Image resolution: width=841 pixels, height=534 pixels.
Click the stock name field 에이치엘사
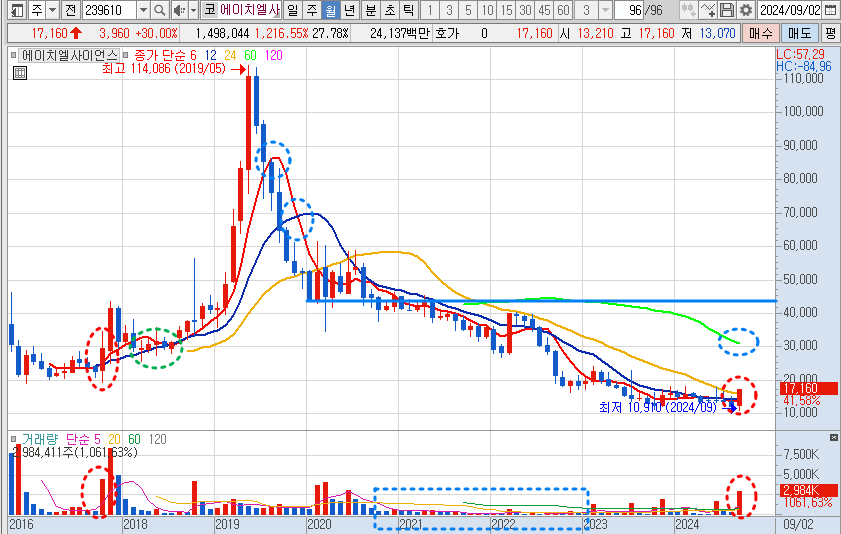coord(250,10)
